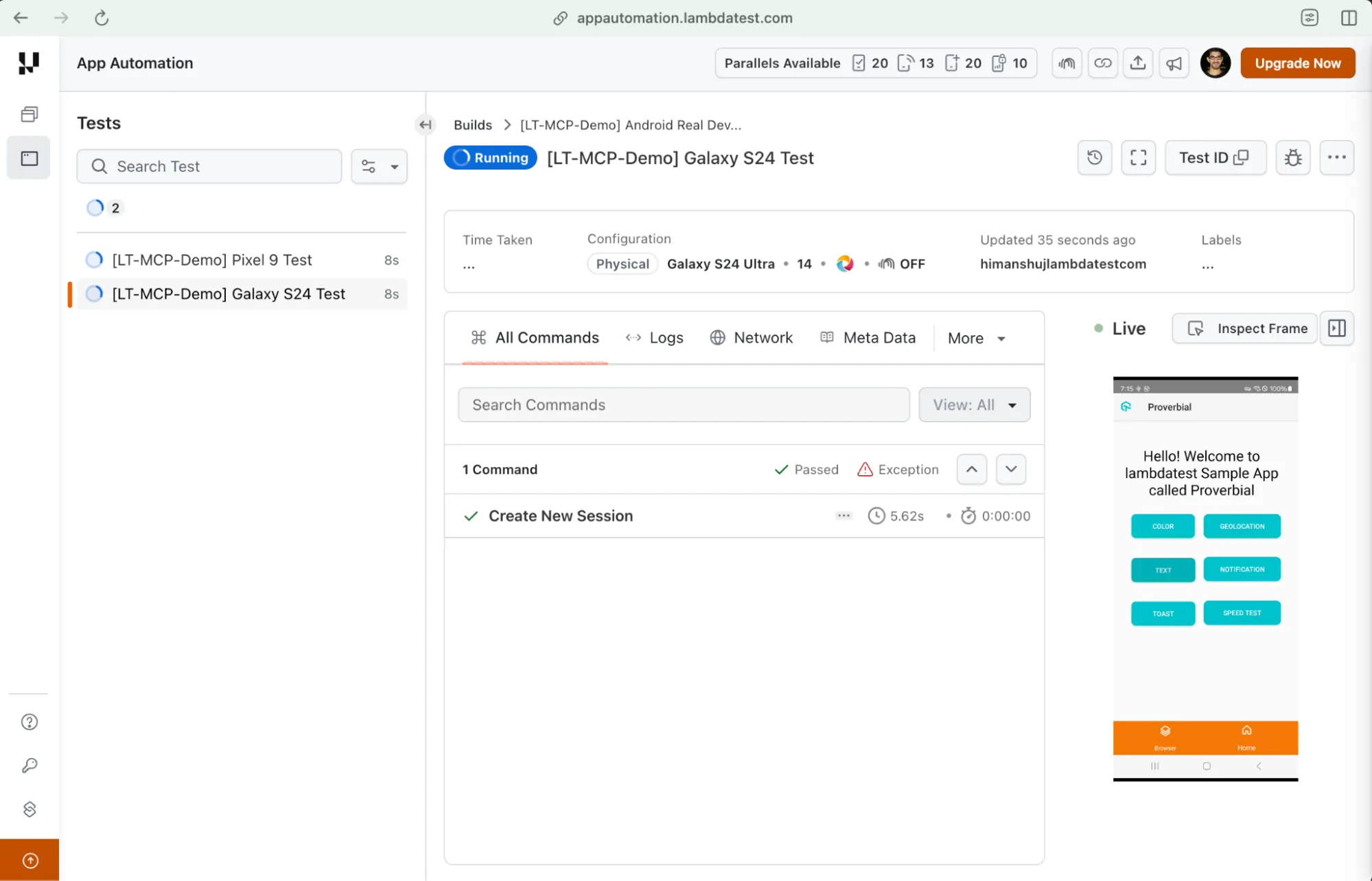
Task: Copy the Test ID button
Action: point(1215,158)
